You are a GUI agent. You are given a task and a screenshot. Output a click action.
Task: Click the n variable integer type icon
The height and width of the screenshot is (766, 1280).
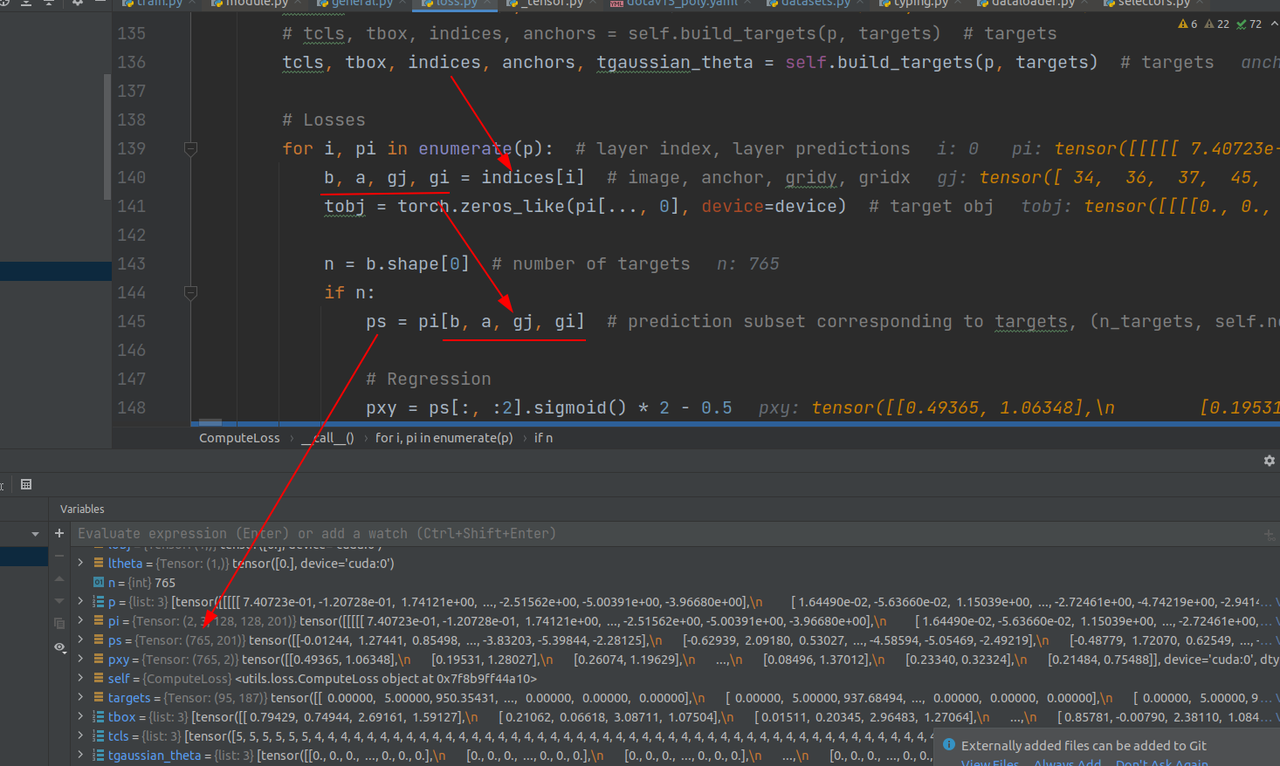[98, 582]
